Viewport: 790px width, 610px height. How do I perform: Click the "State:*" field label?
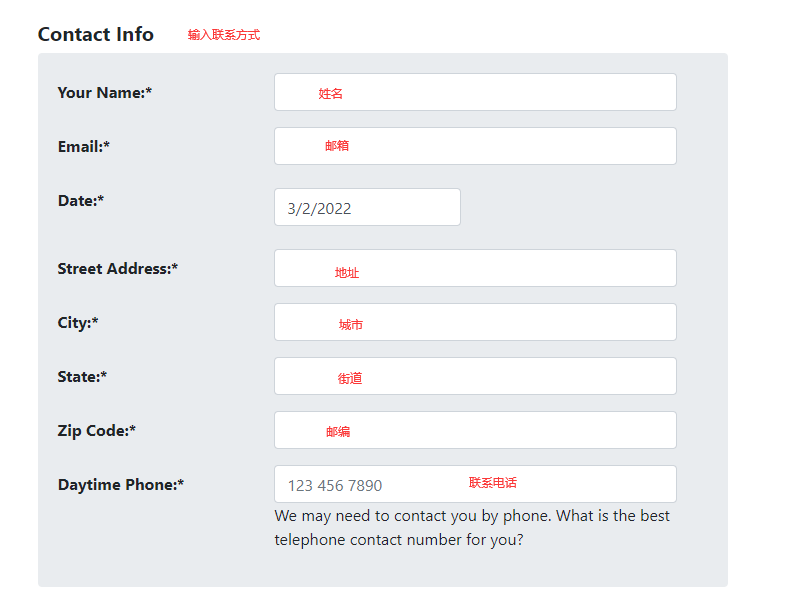tap(82, 376)
